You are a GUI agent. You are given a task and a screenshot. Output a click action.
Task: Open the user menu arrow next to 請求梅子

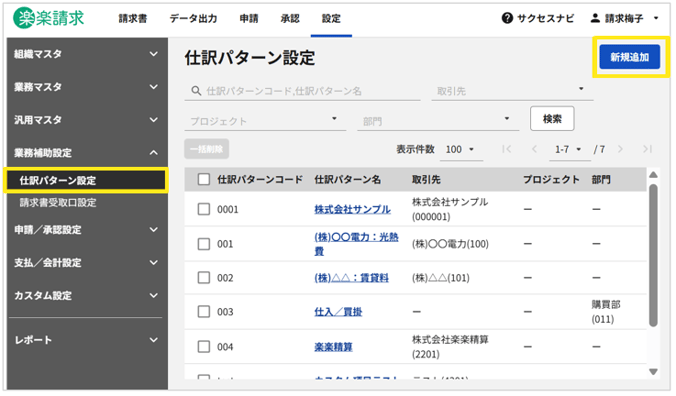click(656, 18)
